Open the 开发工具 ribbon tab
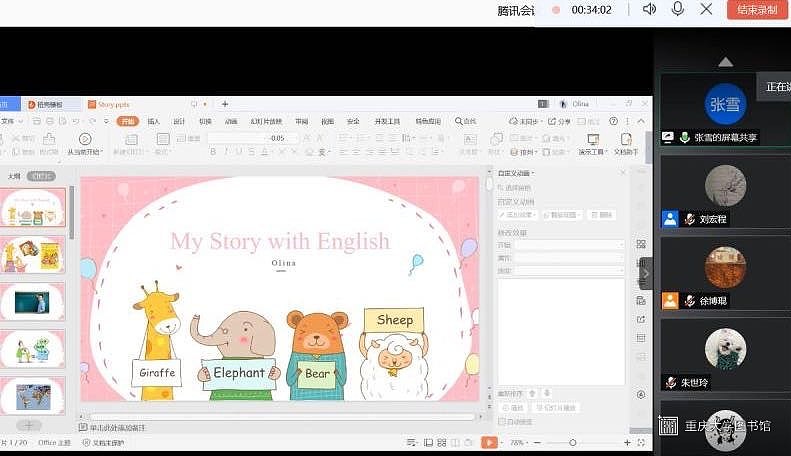This screenshot has height=456, width=791. (387, 122)
